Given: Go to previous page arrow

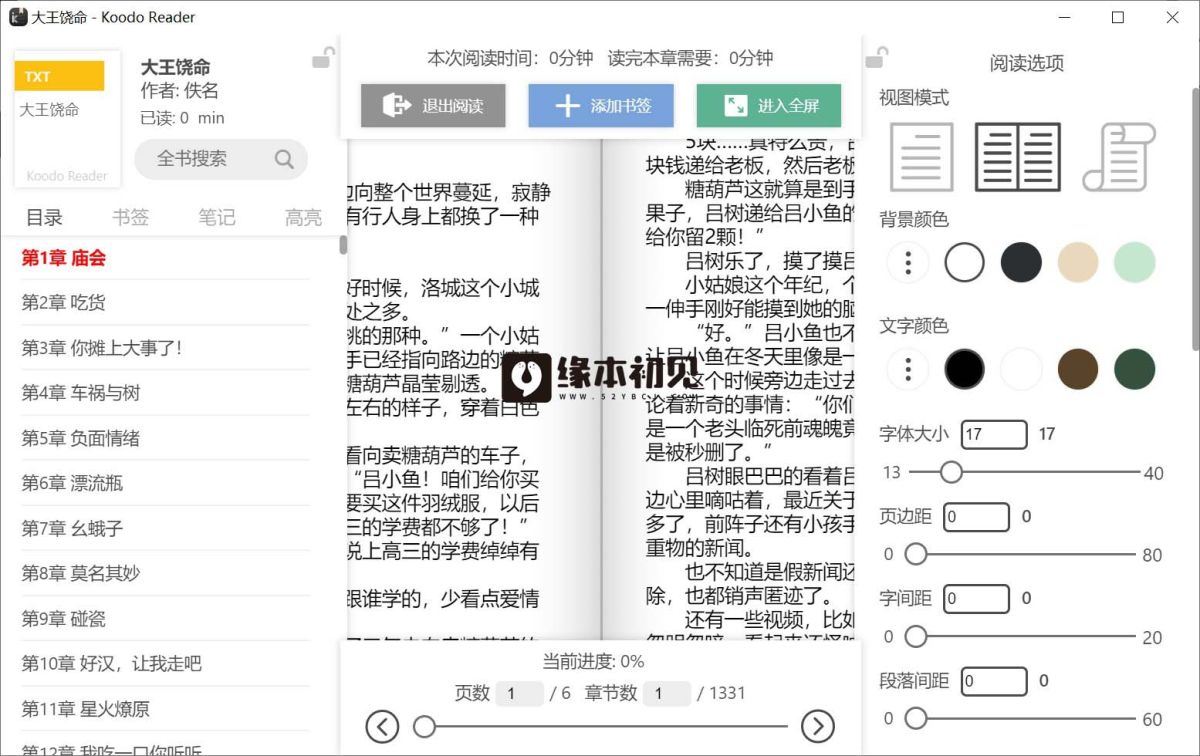Looking at the screenshot, I should [382, 726].
